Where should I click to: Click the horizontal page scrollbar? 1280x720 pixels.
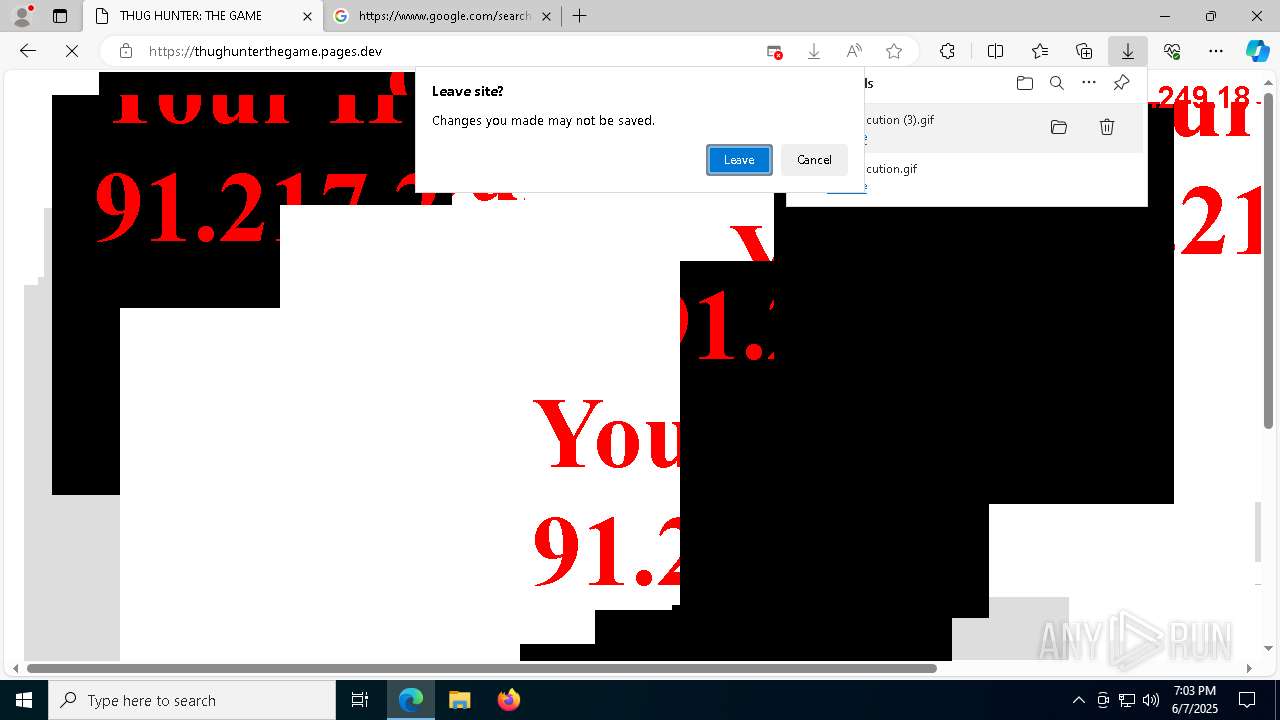[x=482, y=668]
